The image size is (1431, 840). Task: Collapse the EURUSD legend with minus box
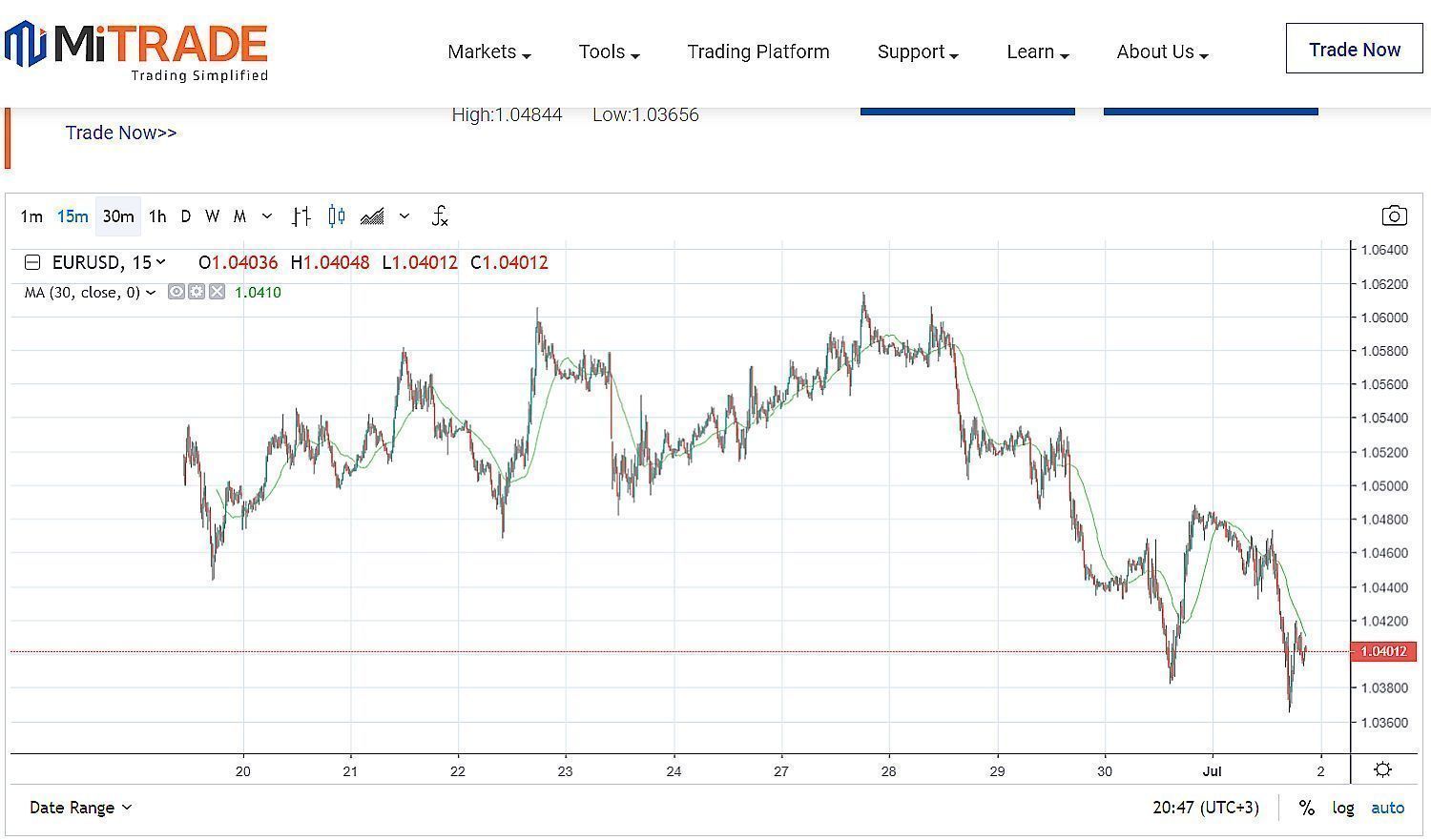[32, 262]
